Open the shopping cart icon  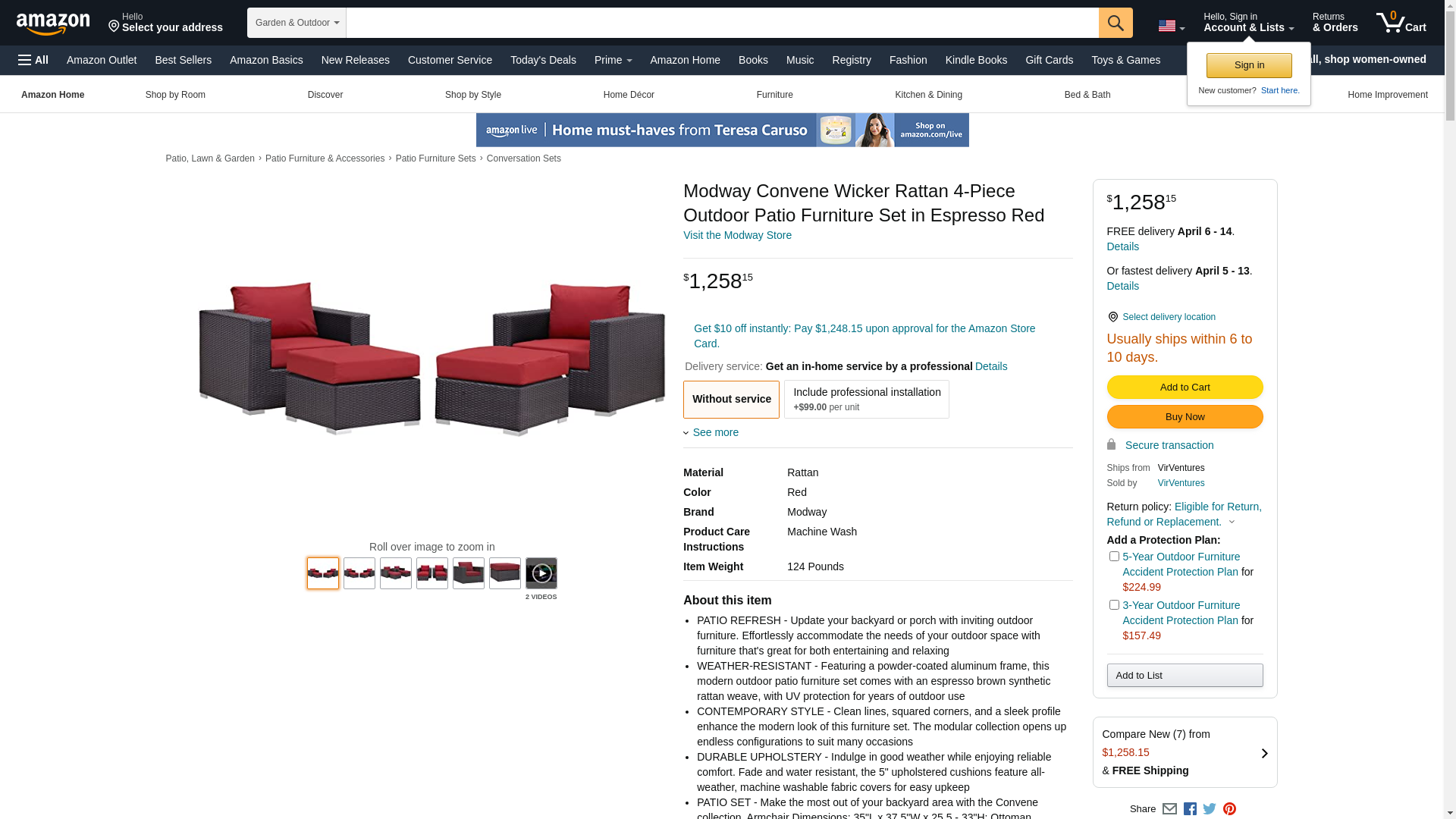point(1401,22)
